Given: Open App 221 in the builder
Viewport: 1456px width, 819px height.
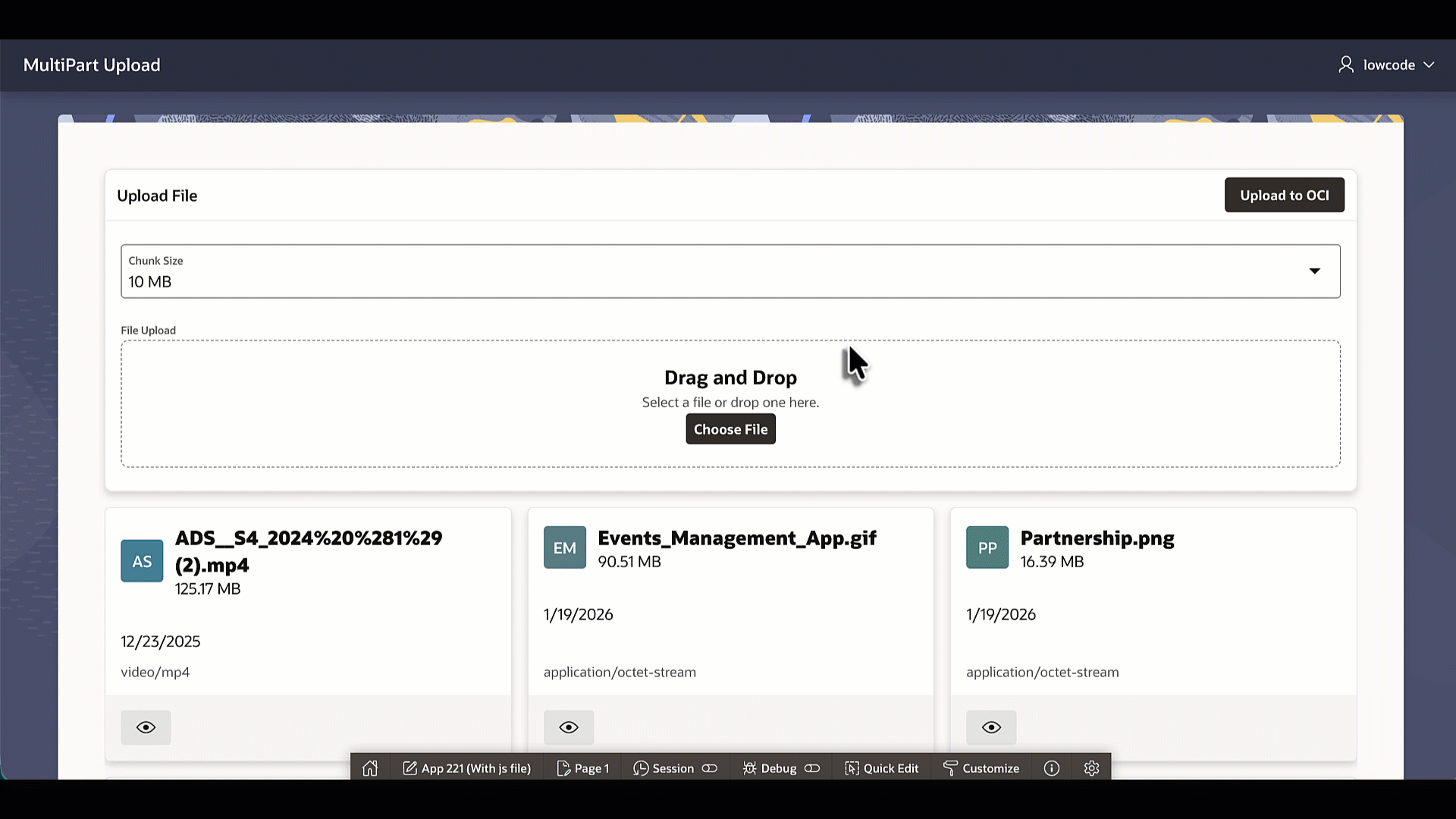Looking at the screenshot, I should 467,768.
